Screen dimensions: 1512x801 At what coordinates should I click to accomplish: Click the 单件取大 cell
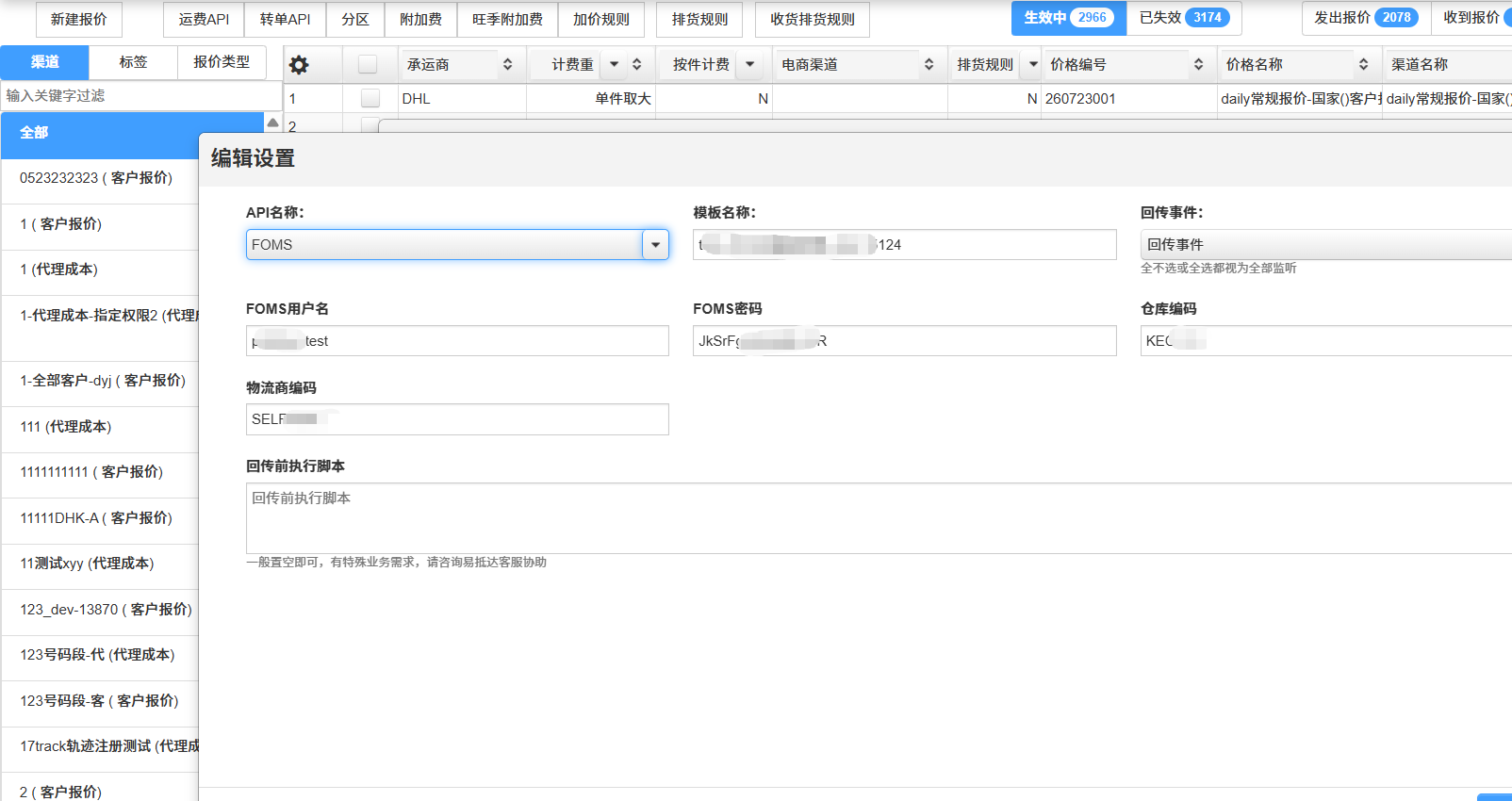tap(591, 99)
